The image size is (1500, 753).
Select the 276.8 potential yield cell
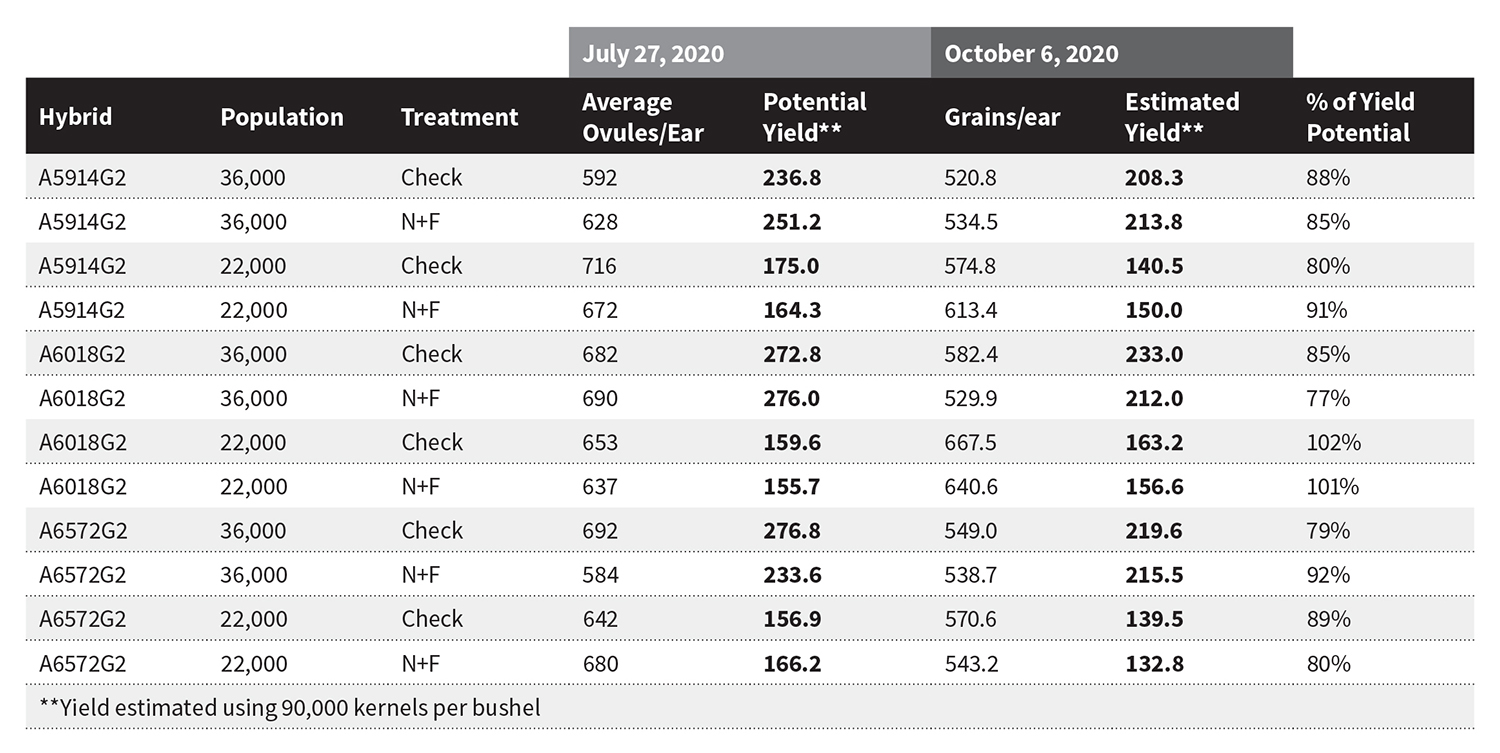tap(792, 530)
